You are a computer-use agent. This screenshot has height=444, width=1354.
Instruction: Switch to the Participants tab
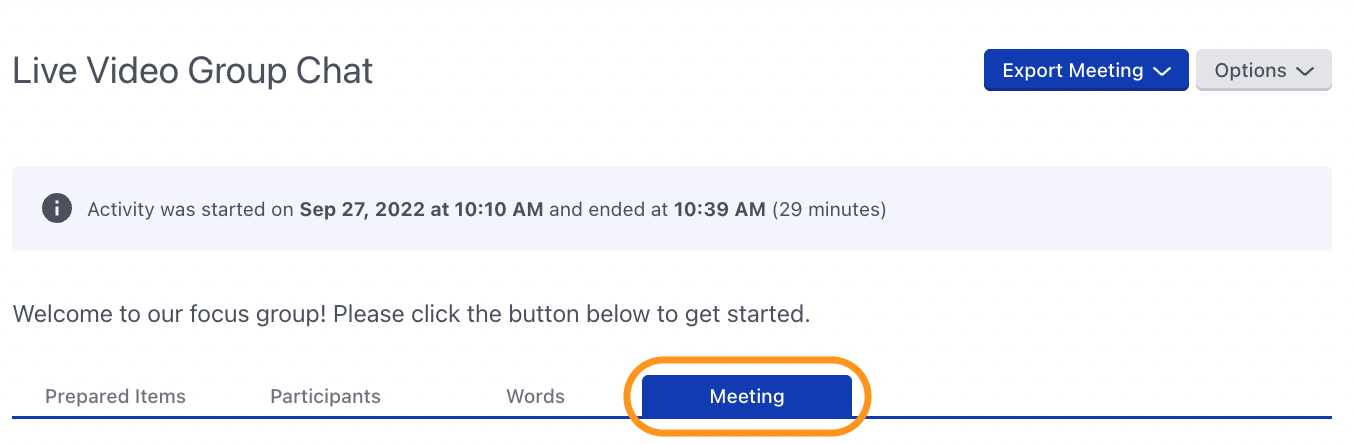click(x=326, y=396)
